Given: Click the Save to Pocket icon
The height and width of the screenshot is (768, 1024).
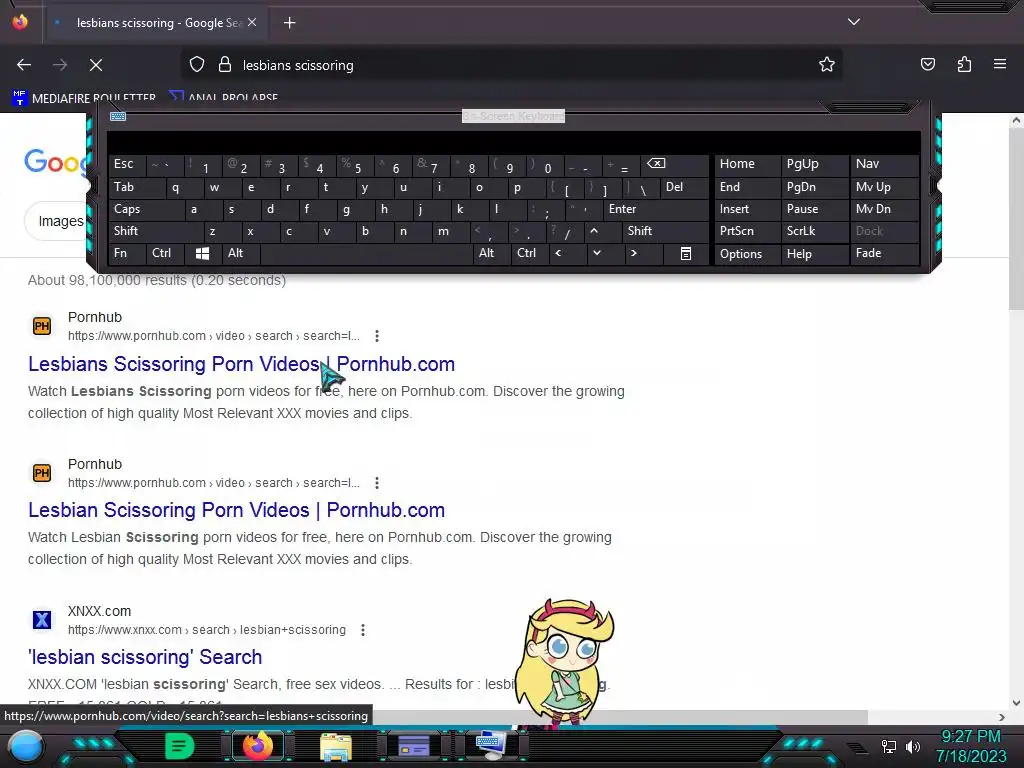Looking at the screenshot, I should 928,64.
